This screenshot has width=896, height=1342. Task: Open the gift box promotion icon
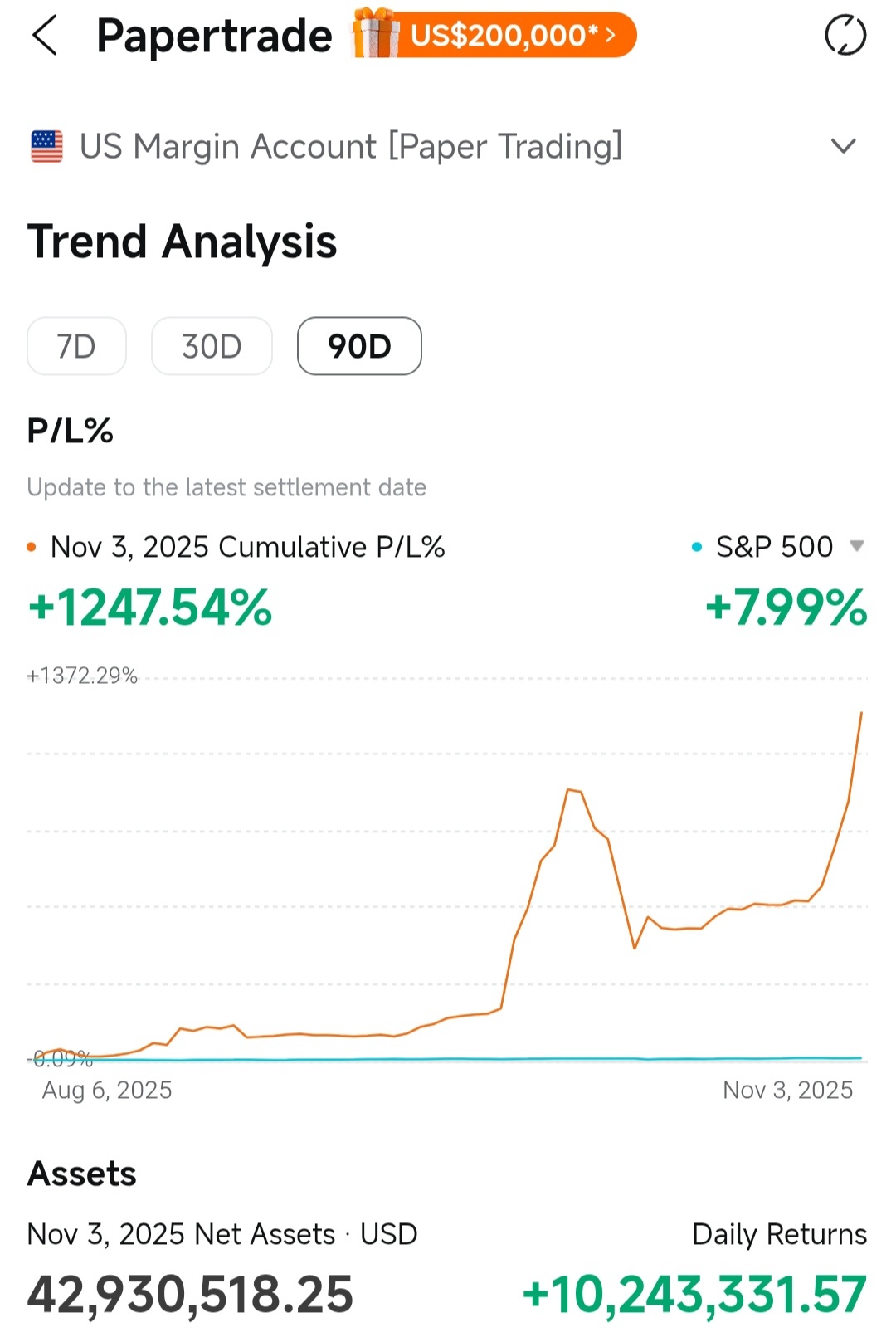tap(375, 34)
